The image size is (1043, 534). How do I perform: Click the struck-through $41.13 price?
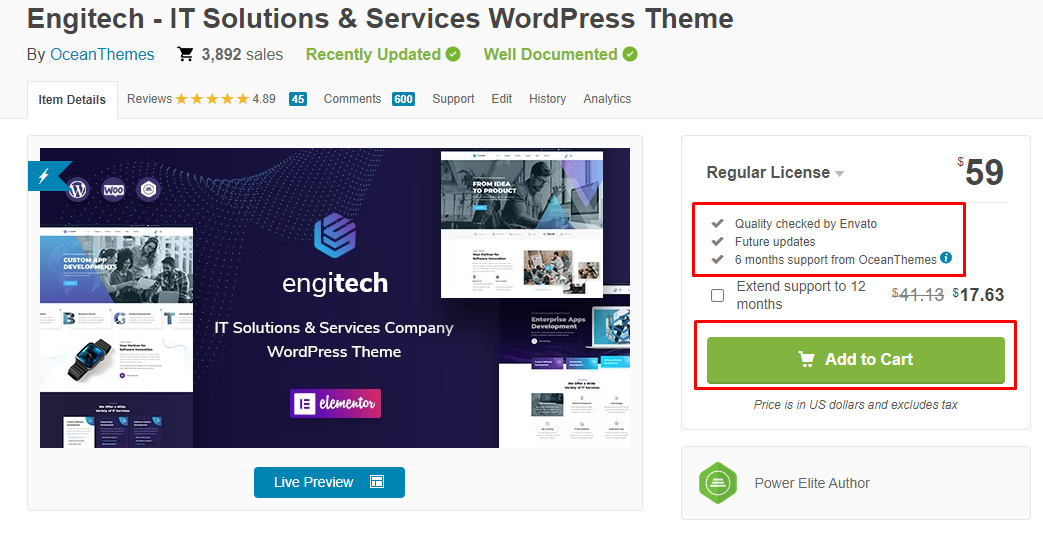tap(918, 295)
